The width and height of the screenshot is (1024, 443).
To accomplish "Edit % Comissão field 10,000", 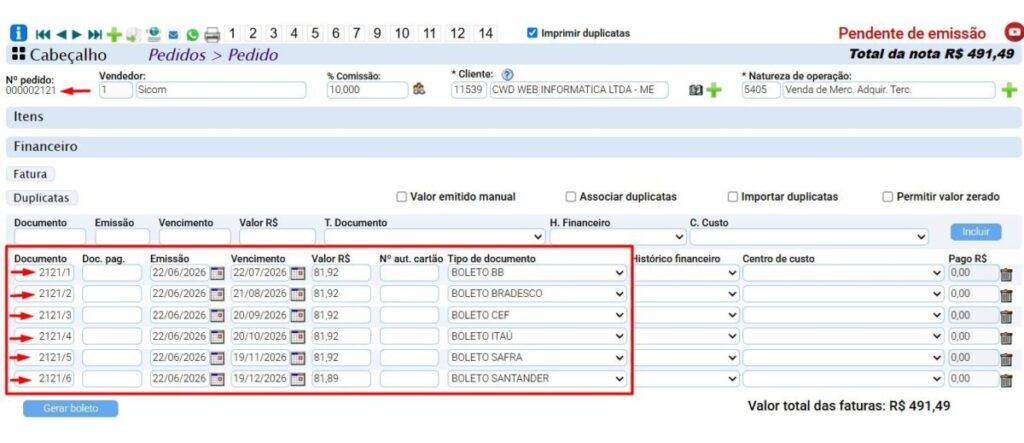I will point(367,90).
